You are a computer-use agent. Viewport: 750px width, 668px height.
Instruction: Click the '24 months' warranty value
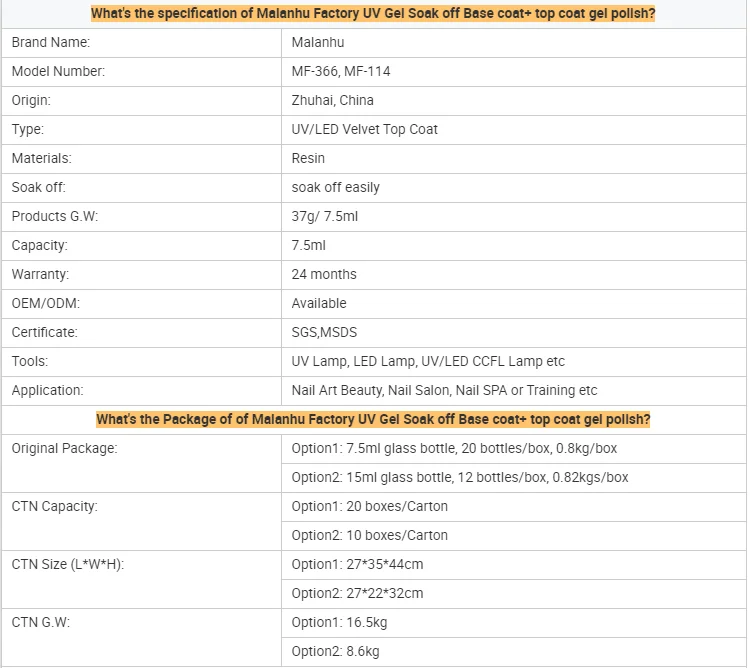tap(324, 275)
